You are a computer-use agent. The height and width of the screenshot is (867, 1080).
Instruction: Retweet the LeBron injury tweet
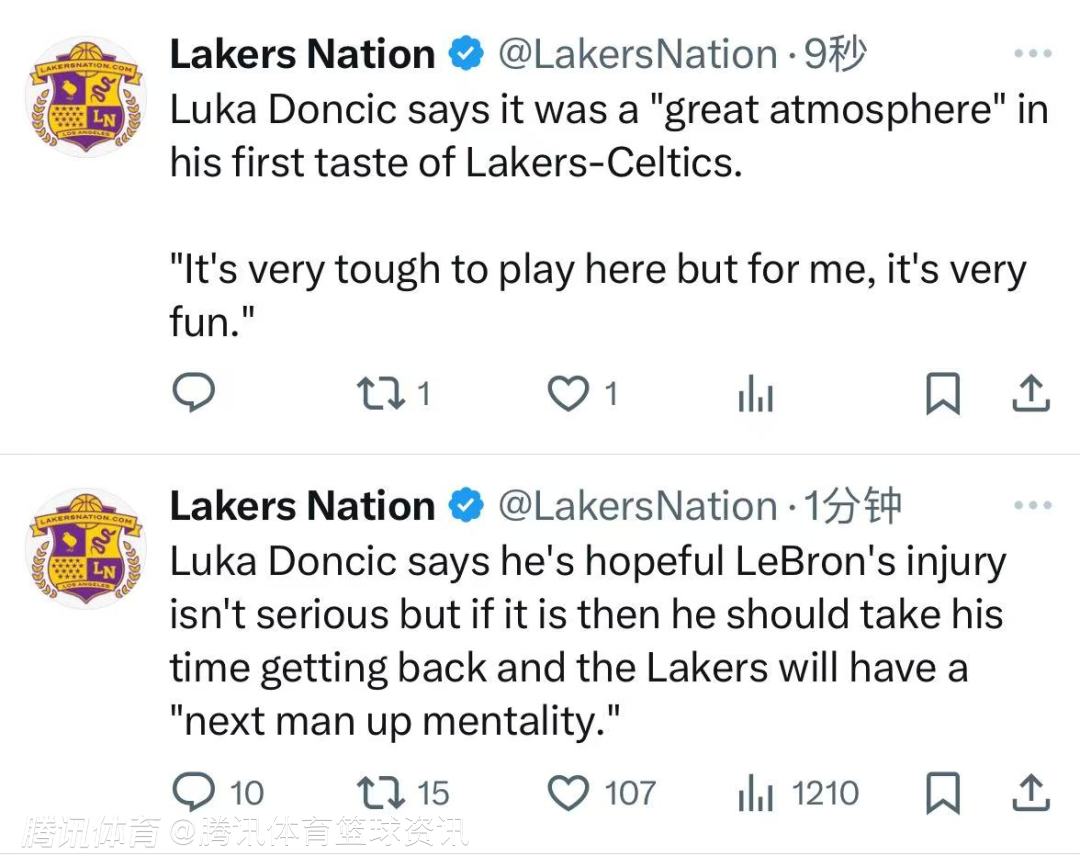point(379,794)
